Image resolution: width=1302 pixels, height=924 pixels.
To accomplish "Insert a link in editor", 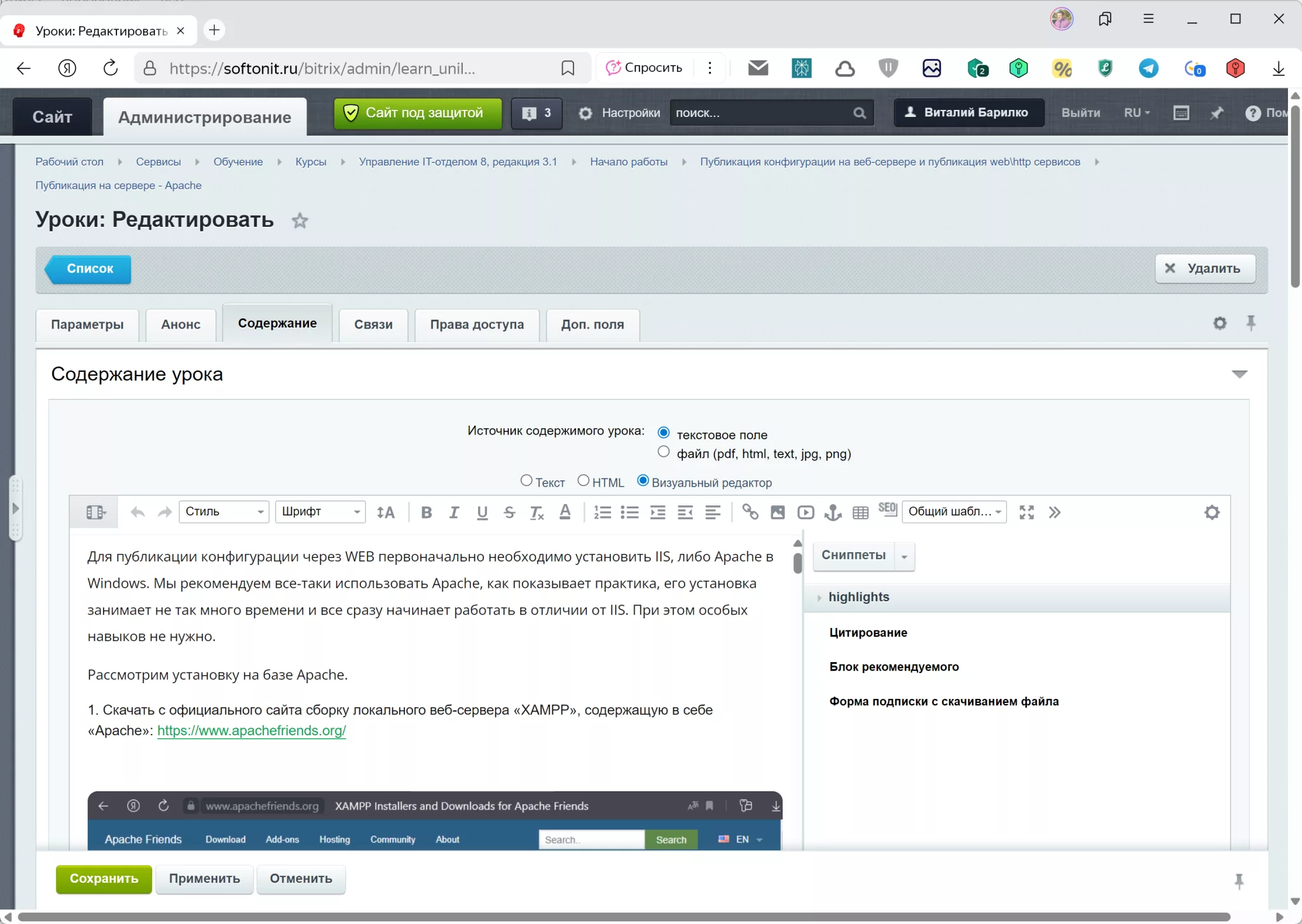I will pos(750,512).
